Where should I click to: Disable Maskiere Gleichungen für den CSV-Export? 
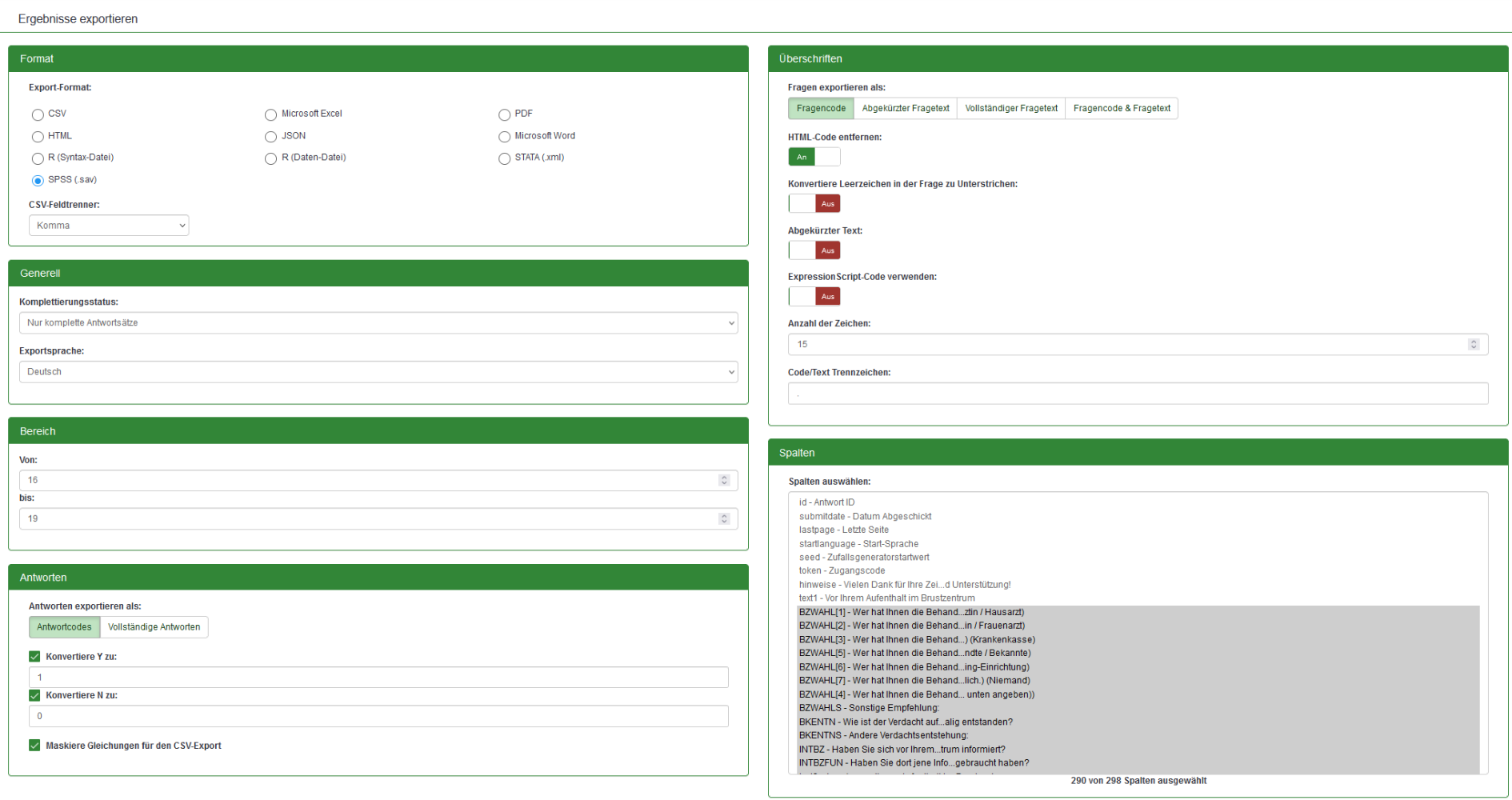pyautogui.click(x=34, y=746)
